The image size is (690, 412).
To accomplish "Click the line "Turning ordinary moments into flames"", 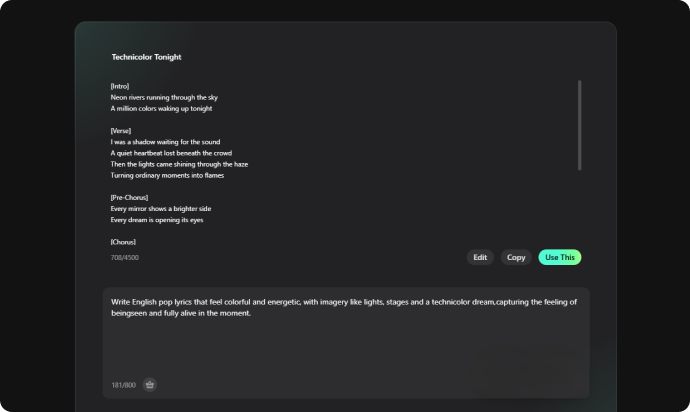I will pyautogui.click(x=167, y=175).
